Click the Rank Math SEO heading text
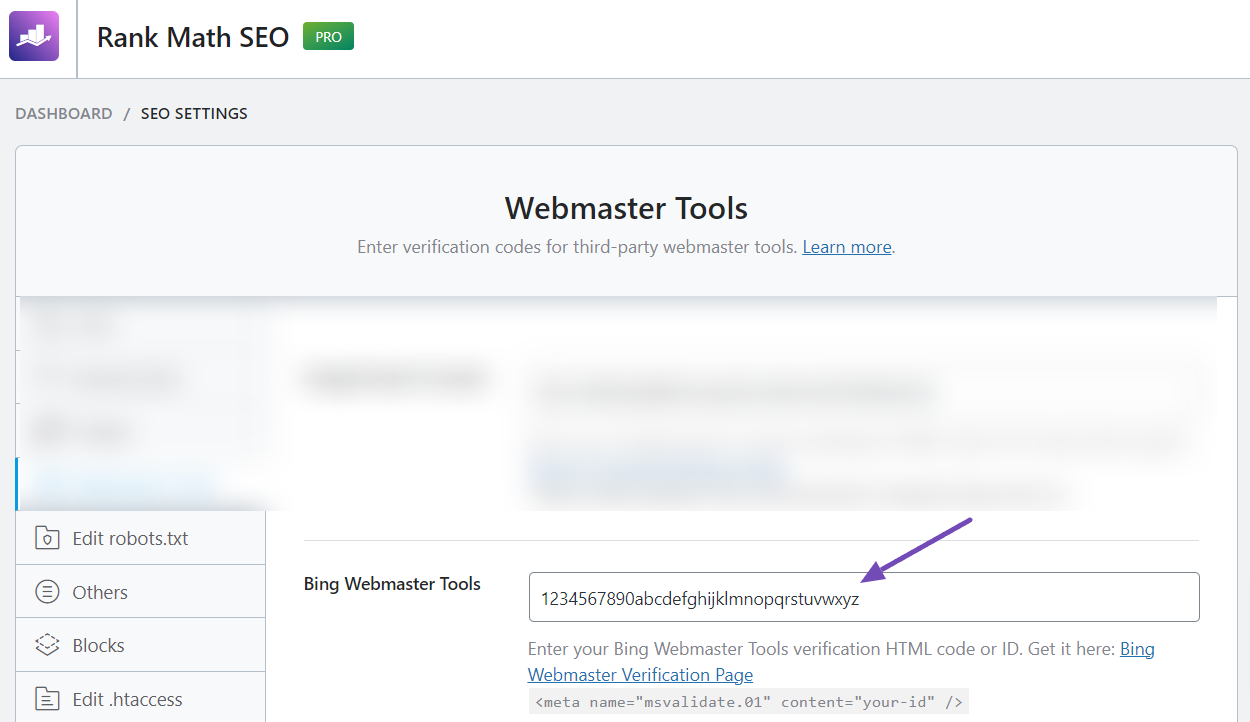Image resolution: width=1250 pixels, height=722 pixels. [x=192, y=37]
